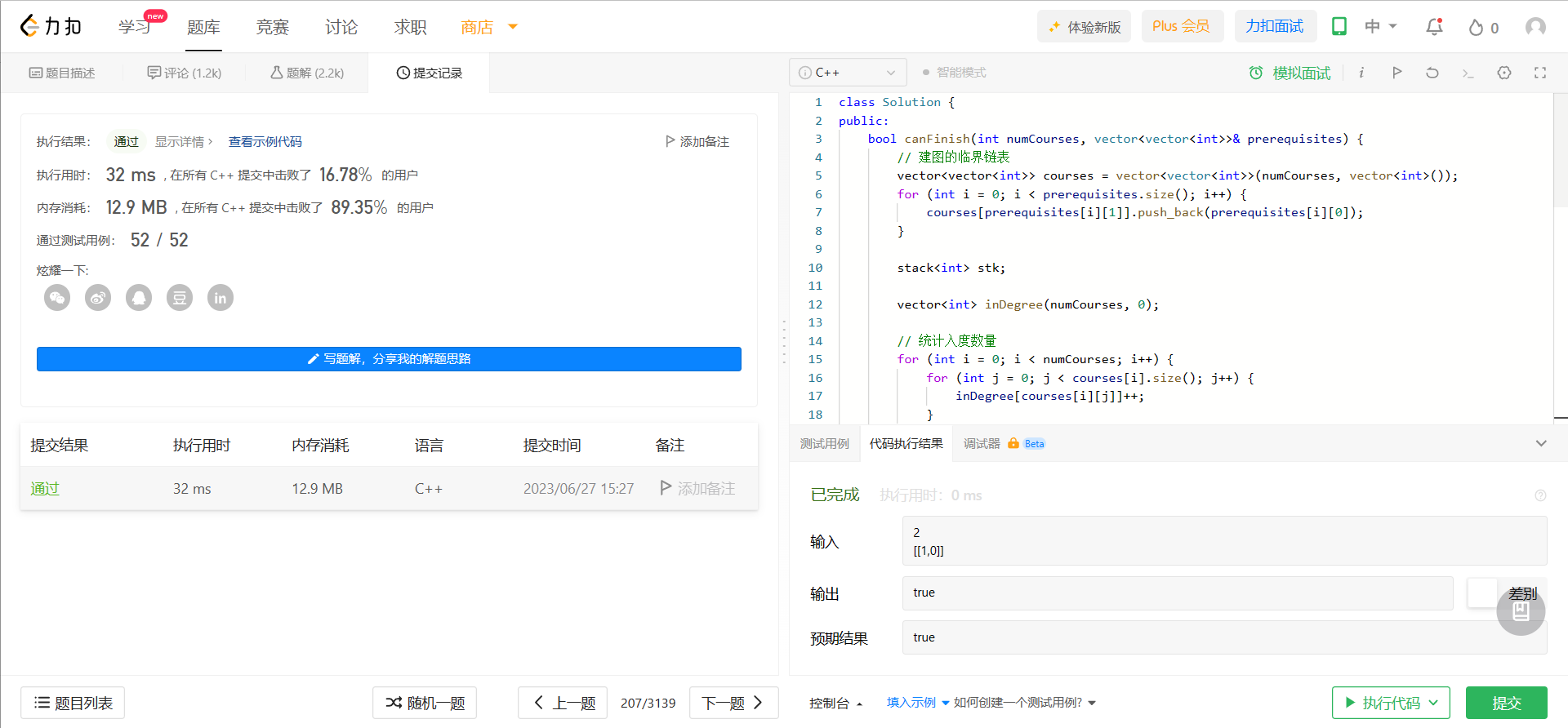1568x728 pixels.
Task: Select 代码执行结果 tab
Action: coord(906,444)
